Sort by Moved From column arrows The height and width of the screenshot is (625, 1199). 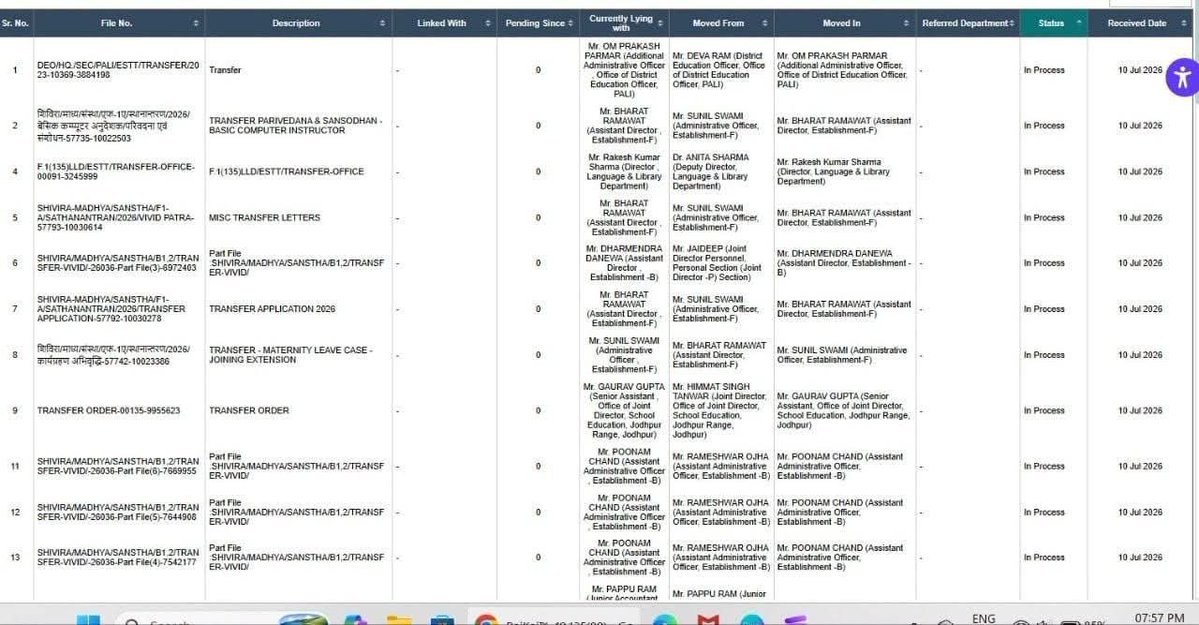pos(765,24)
